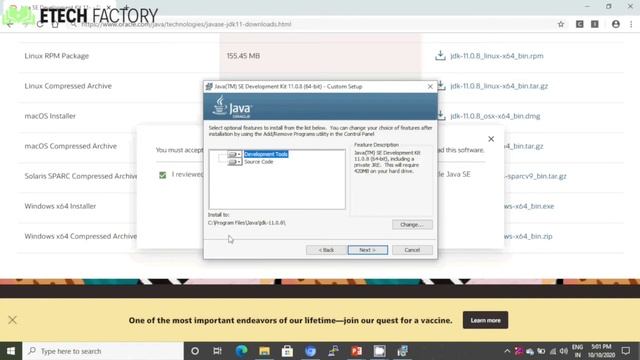640x360 pixels.
Task: Click 'Linux RPM Package' row text
Action: (x=57, y=56)
